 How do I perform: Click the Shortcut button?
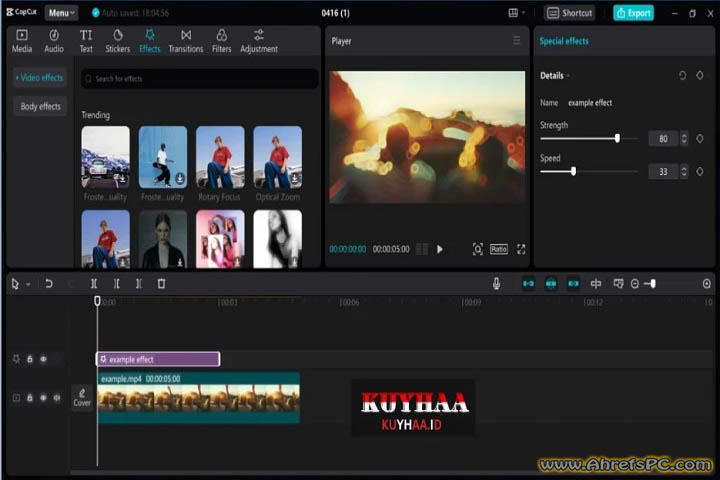(x=569, y=13)
